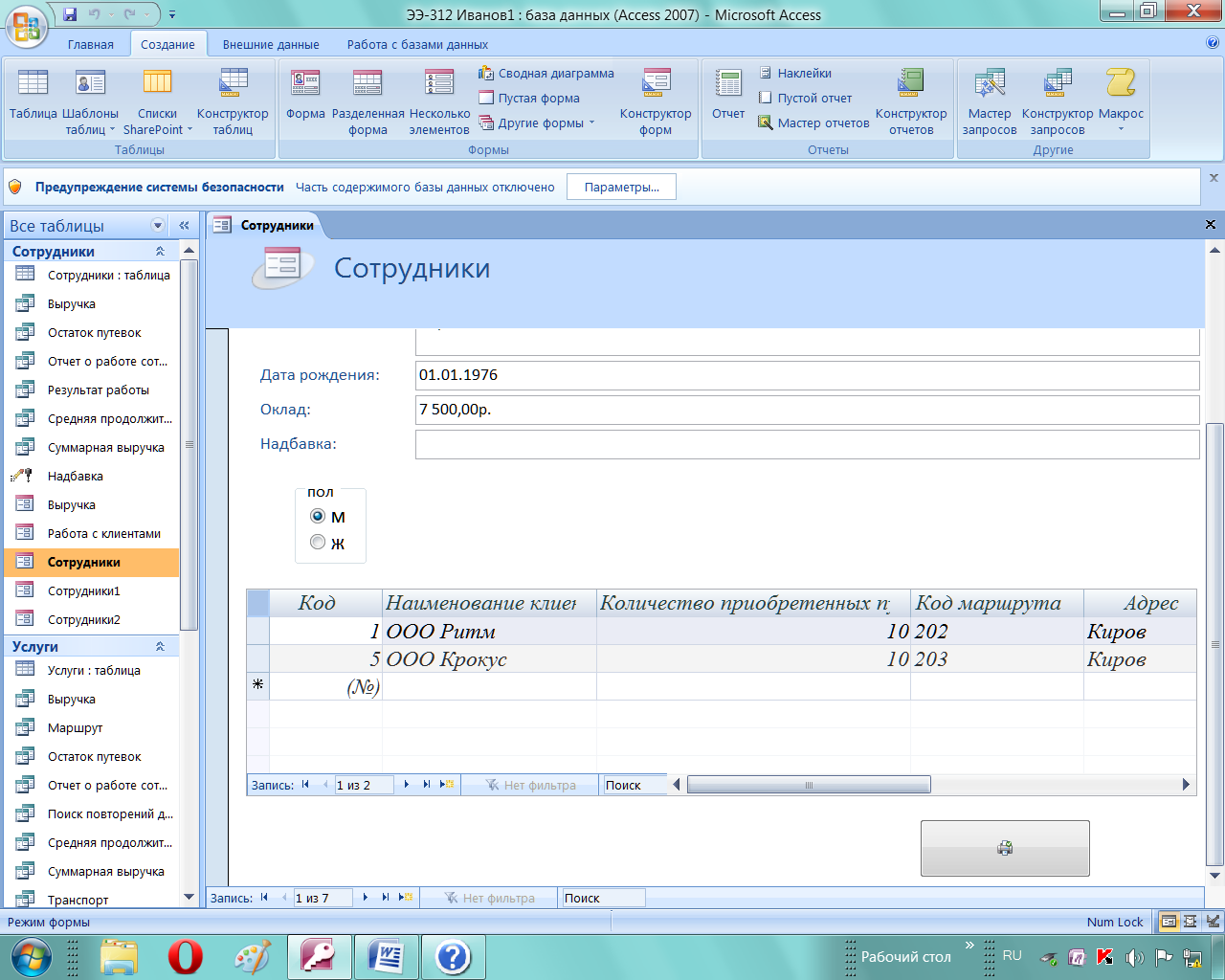Open Работа с базами данных tab
This screenshot has width=1225, height=980.
pos(417,44)
